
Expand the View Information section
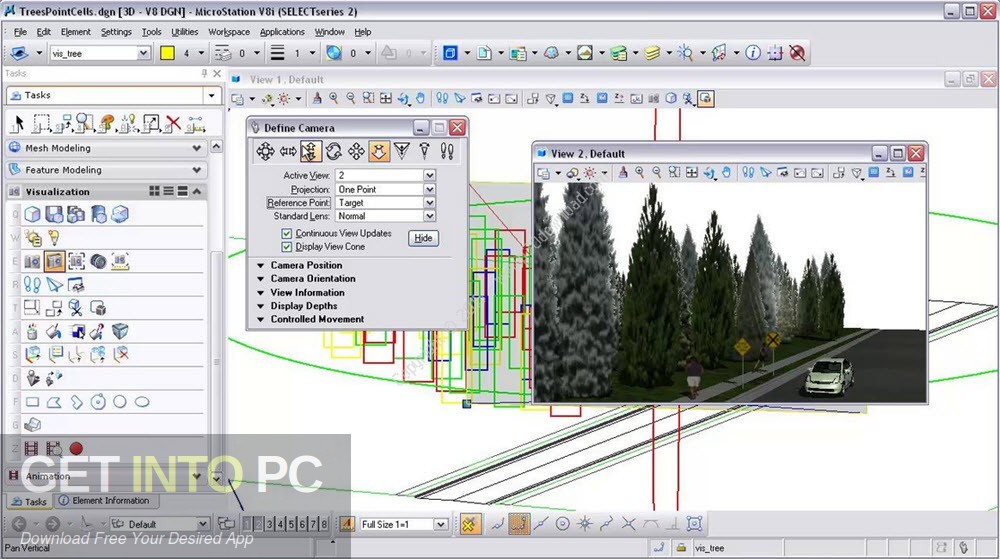click(260, 293)
